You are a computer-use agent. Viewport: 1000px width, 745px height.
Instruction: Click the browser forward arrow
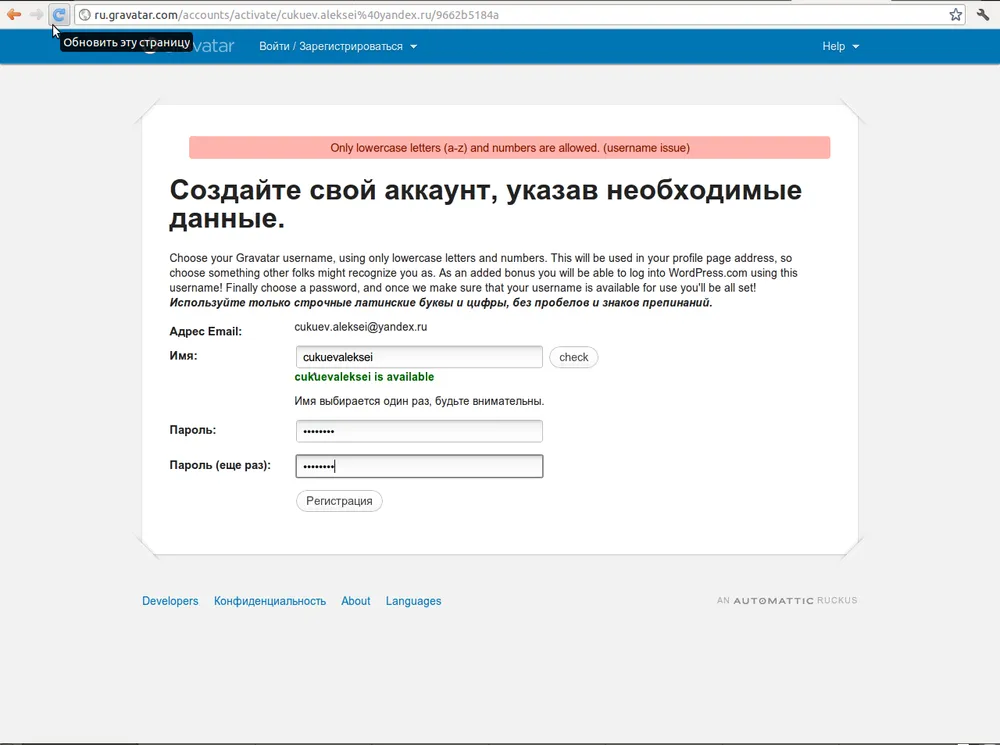[x=36, y=15]
